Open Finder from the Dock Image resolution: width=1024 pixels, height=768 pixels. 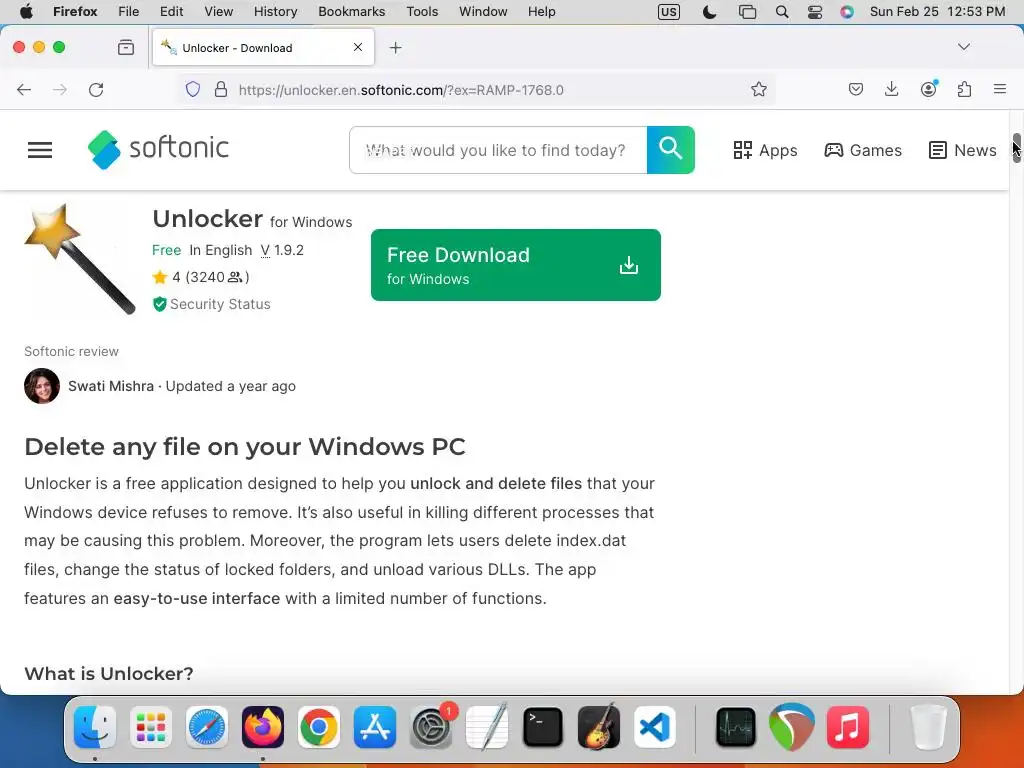point(95,727)
